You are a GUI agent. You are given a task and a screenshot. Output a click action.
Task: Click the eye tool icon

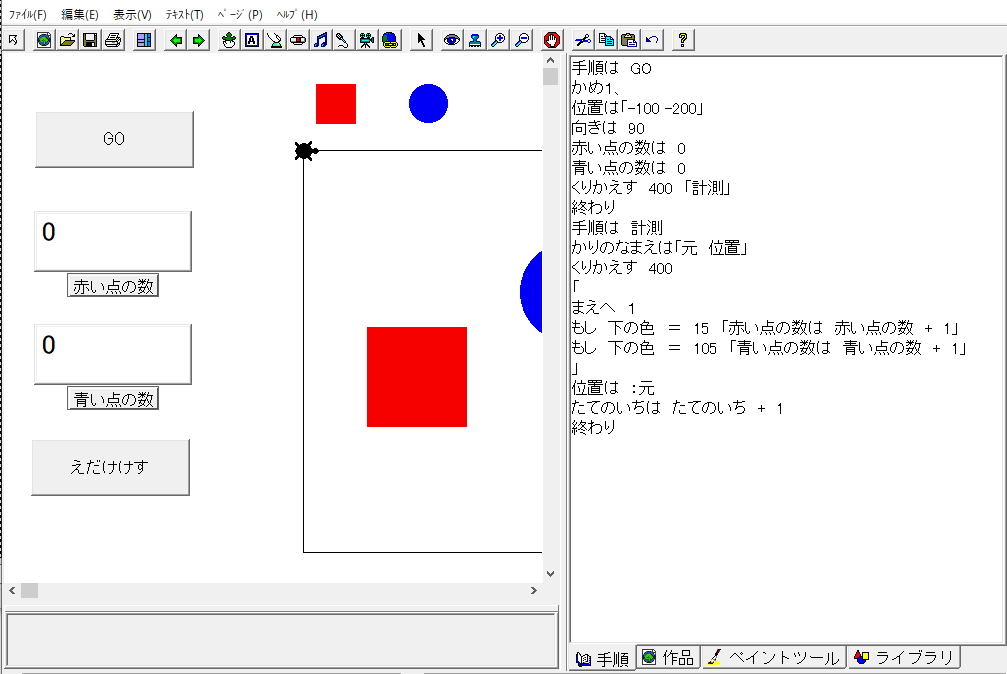[452, 40]
